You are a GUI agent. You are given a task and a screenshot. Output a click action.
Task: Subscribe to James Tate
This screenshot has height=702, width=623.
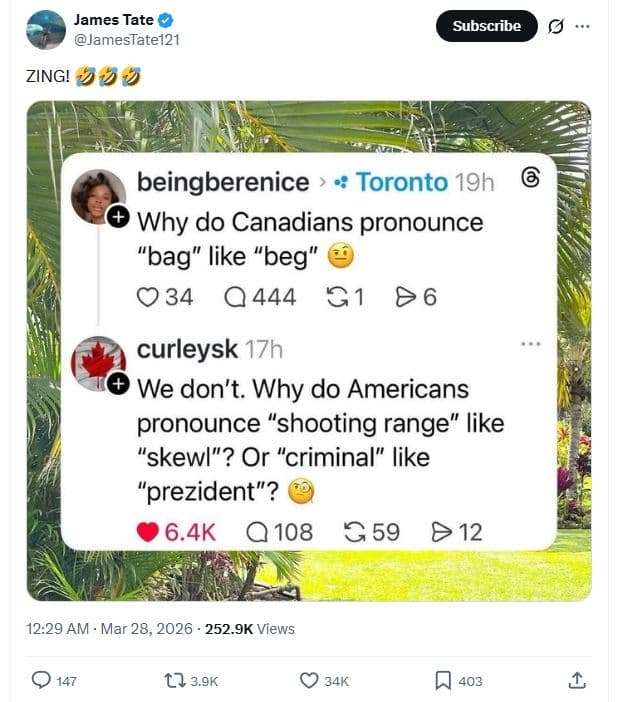pos(486,26)
